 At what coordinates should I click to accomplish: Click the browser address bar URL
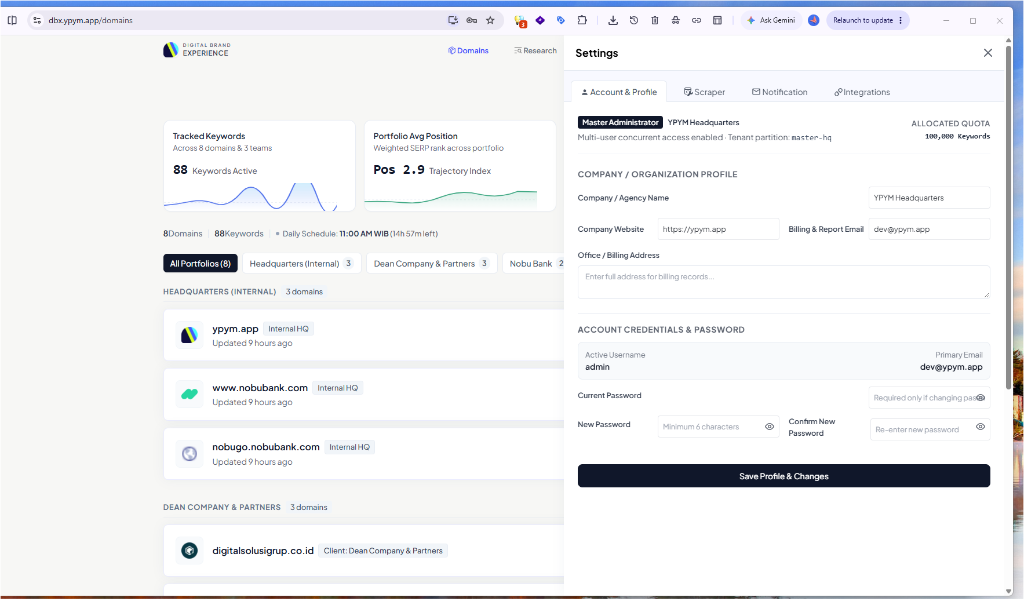91,20
